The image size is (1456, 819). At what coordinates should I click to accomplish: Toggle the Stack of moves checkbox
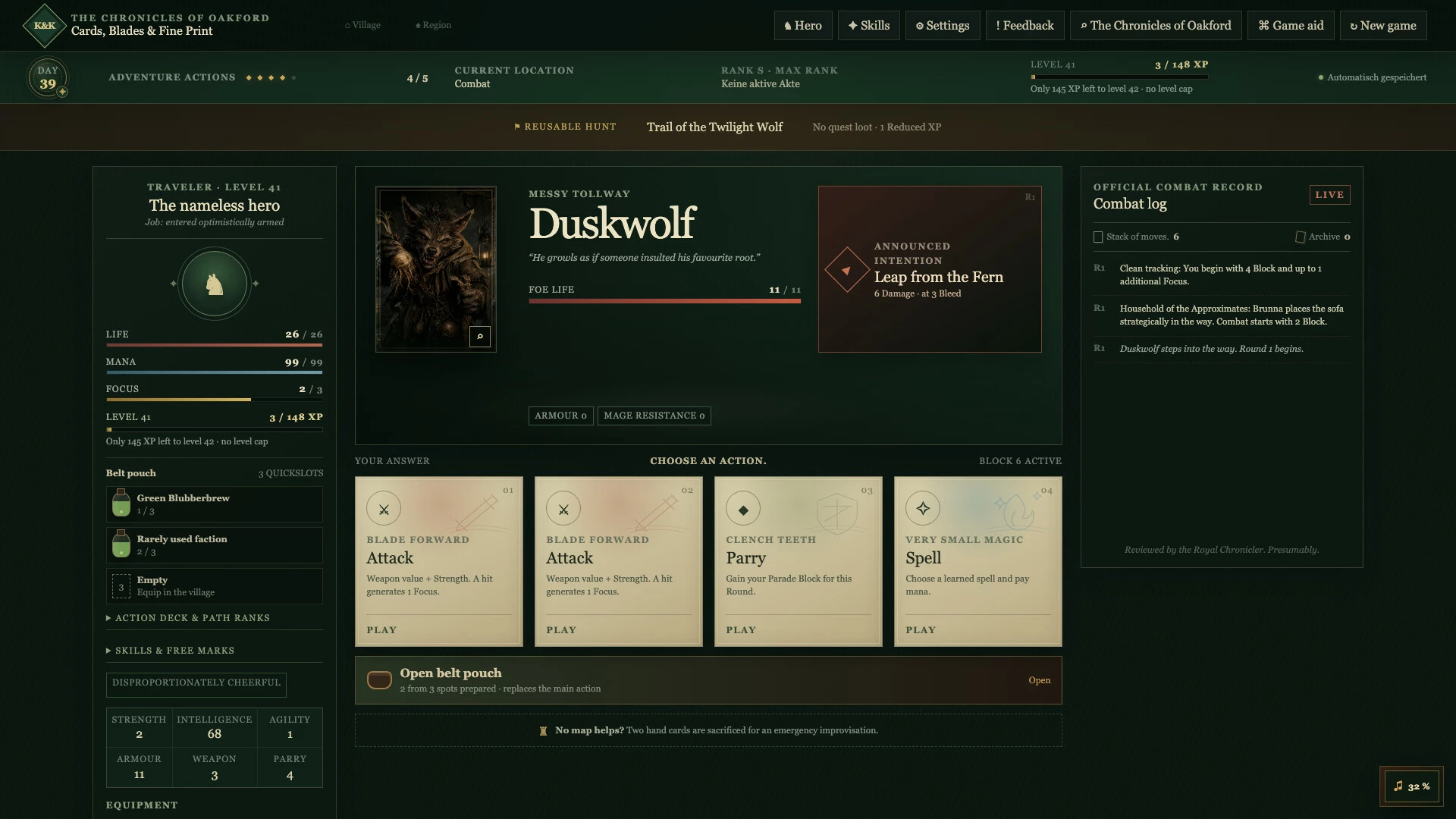(1098, 237)
